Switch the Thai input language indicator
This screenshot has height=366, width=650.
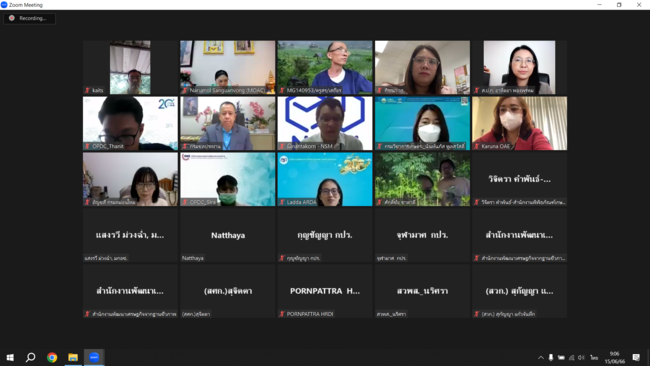point(594,357)
